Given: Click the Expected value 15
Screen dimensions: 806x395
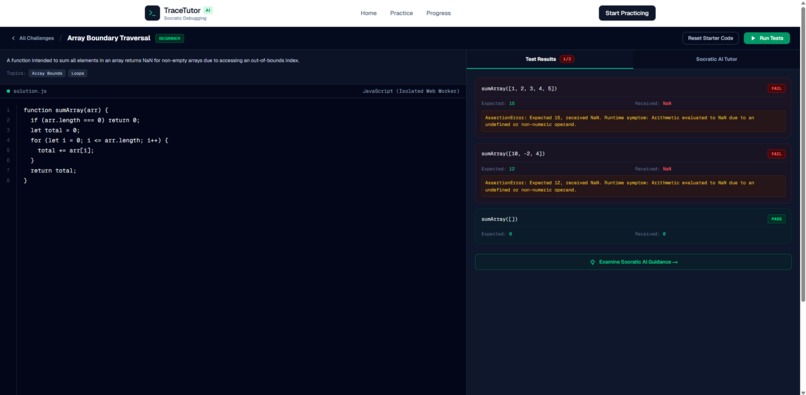Looking at the screenshot, I should click(x=512, y=103).
